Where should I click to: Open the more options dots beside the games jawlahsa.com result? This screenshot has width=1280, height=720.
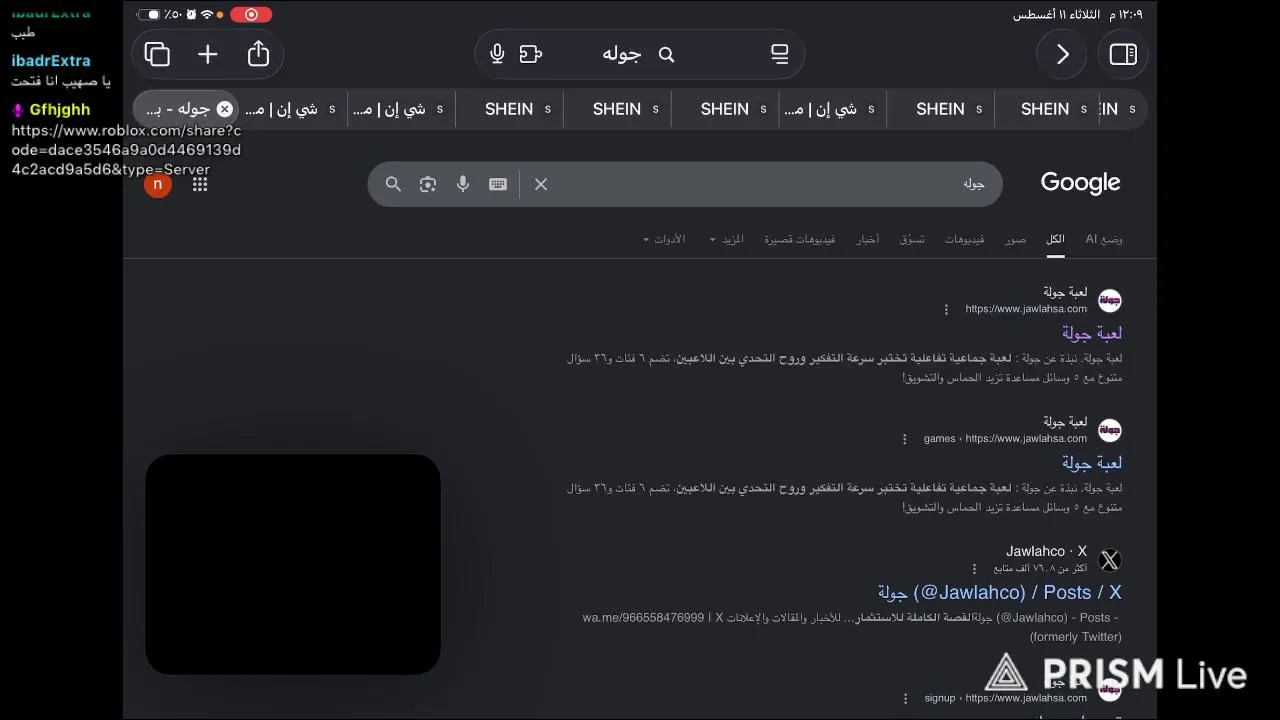[x=905, y=439]
